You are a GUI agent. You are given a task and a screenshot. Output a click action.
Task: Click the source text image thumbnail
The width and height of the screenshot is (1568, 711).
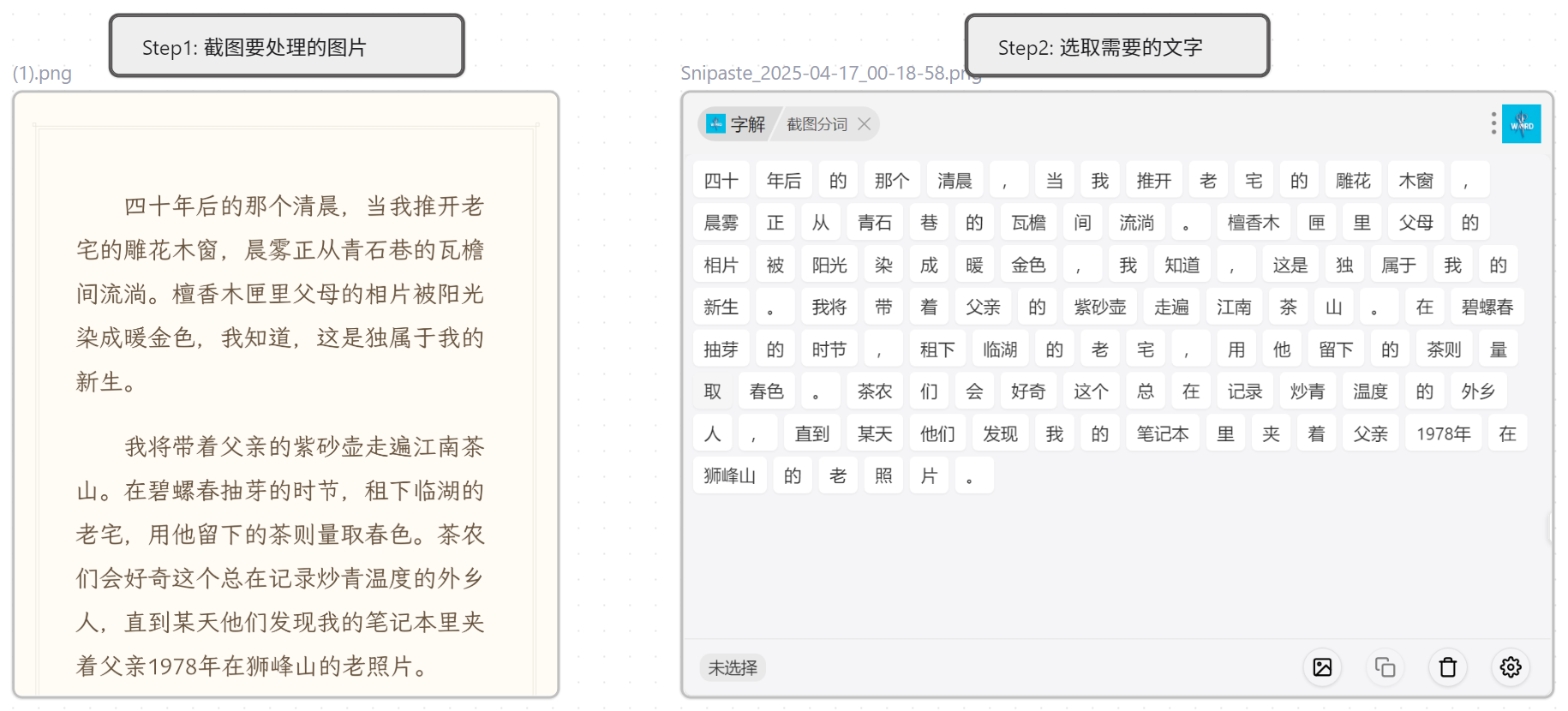tap(286, 394)
